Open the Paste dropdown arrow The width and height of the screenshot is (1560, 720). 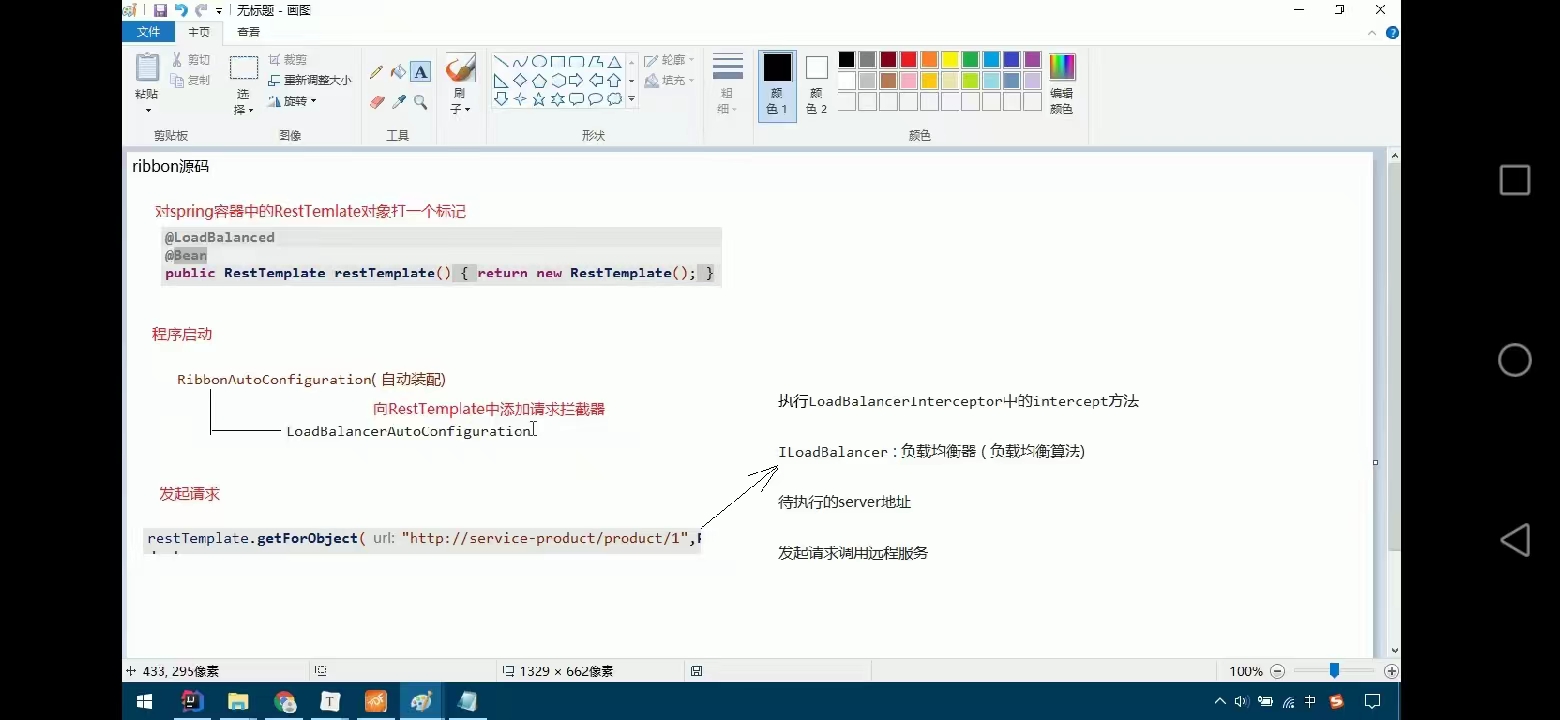click(x=147, y=110)
